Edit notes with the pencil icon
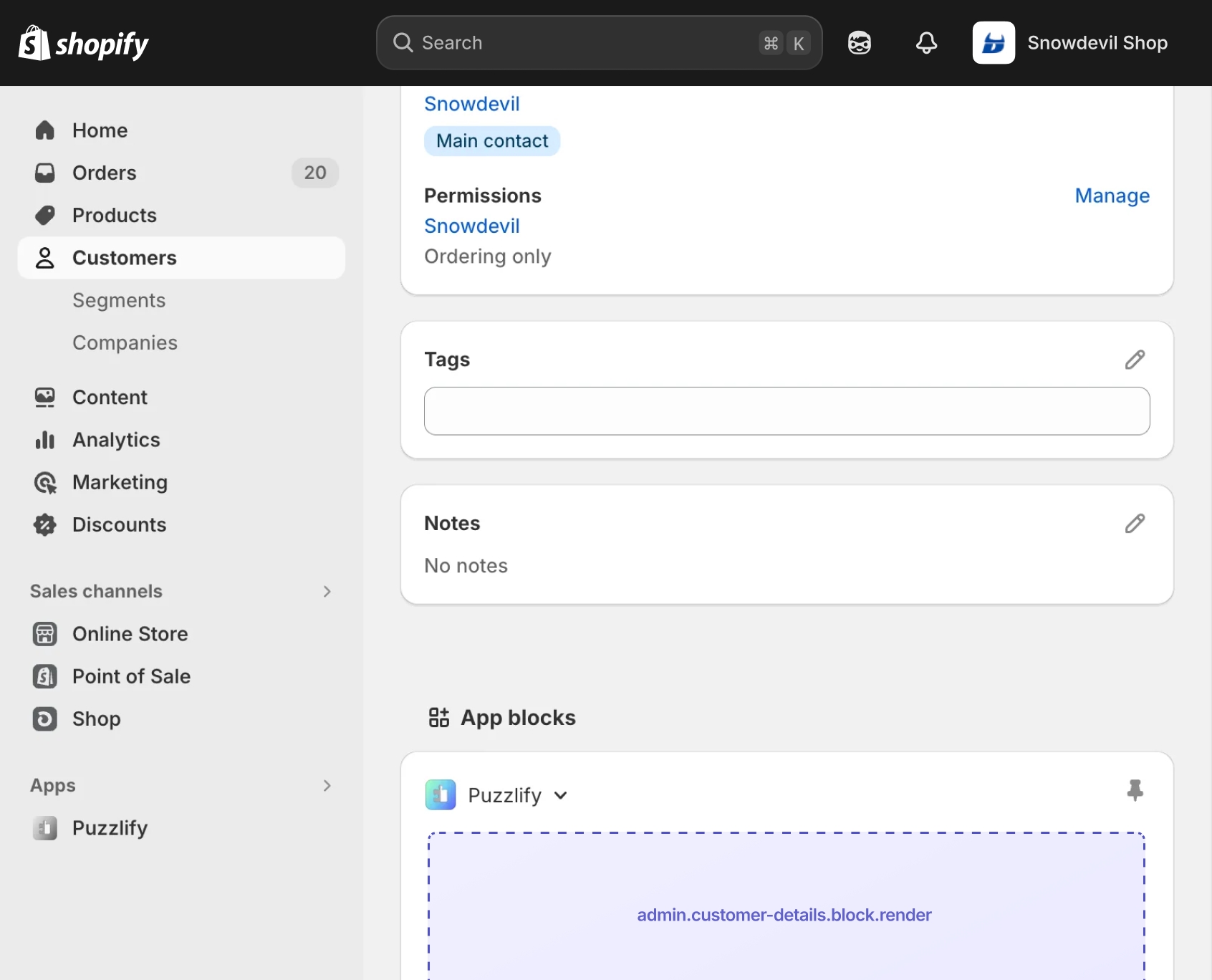This screenshot has height=980, width=1212. tap(1135, 524)
